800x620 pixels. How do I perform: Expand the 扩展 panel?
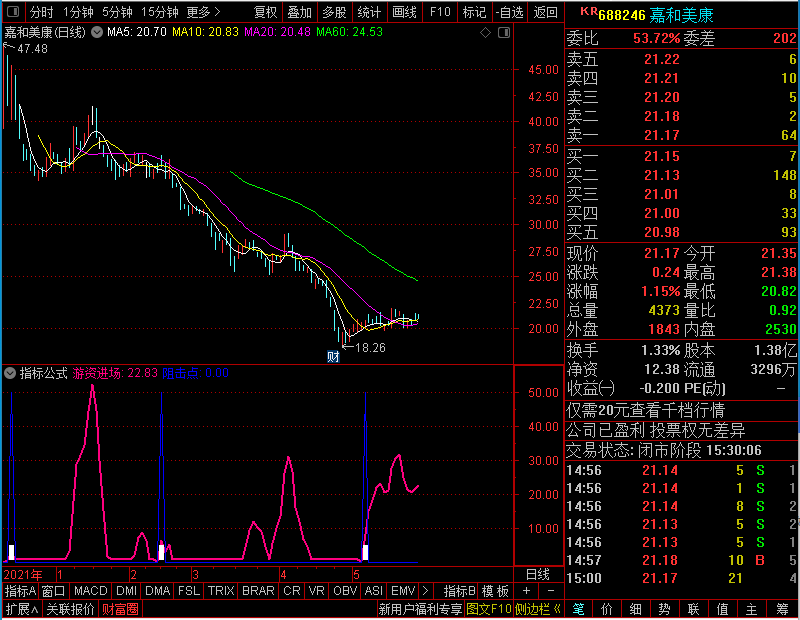[22, 609]
